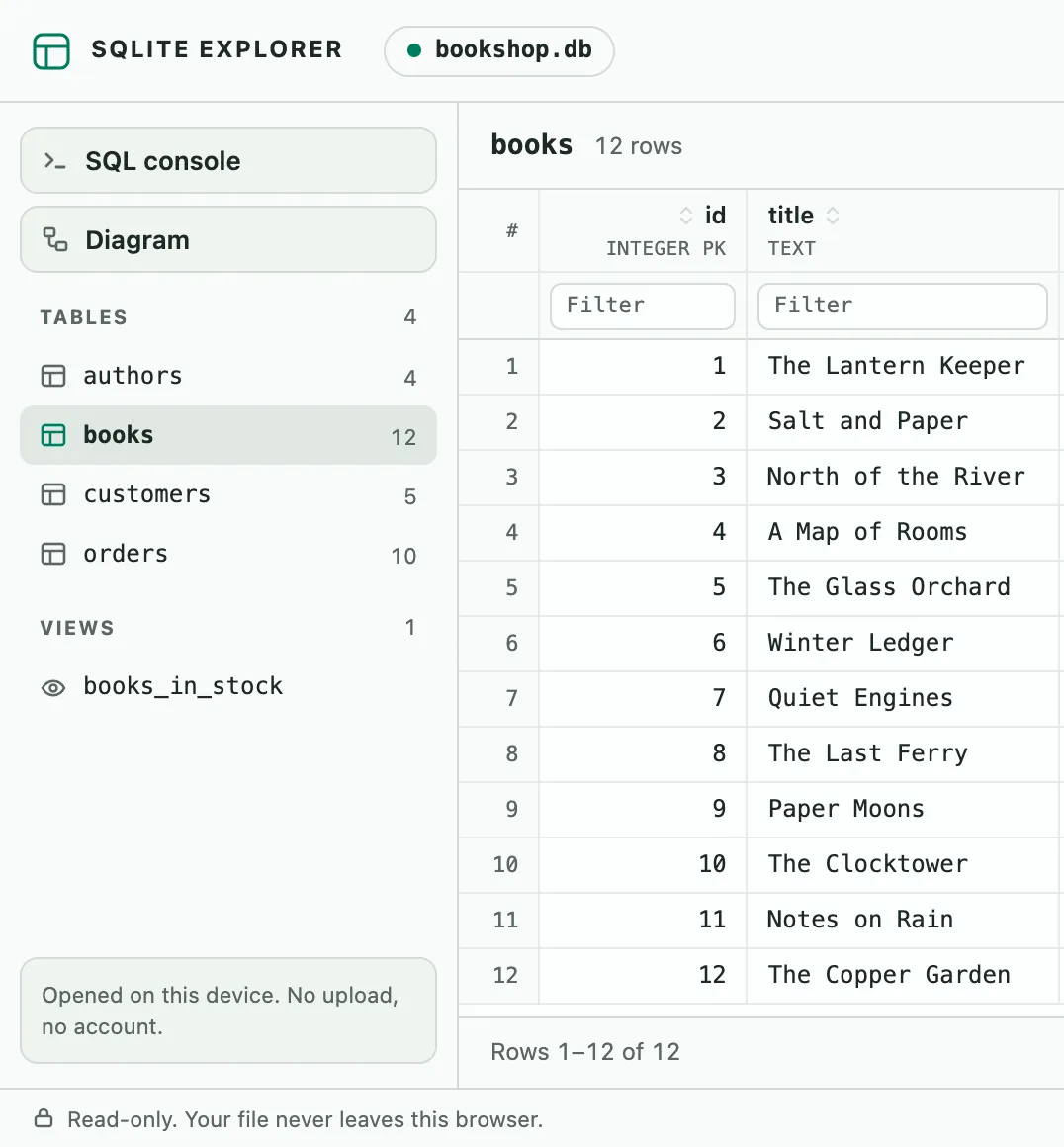The height and width of the screenshot is (1147, 1064).
Task: Click the row number of Paper Moons
Action: [499, 810]
